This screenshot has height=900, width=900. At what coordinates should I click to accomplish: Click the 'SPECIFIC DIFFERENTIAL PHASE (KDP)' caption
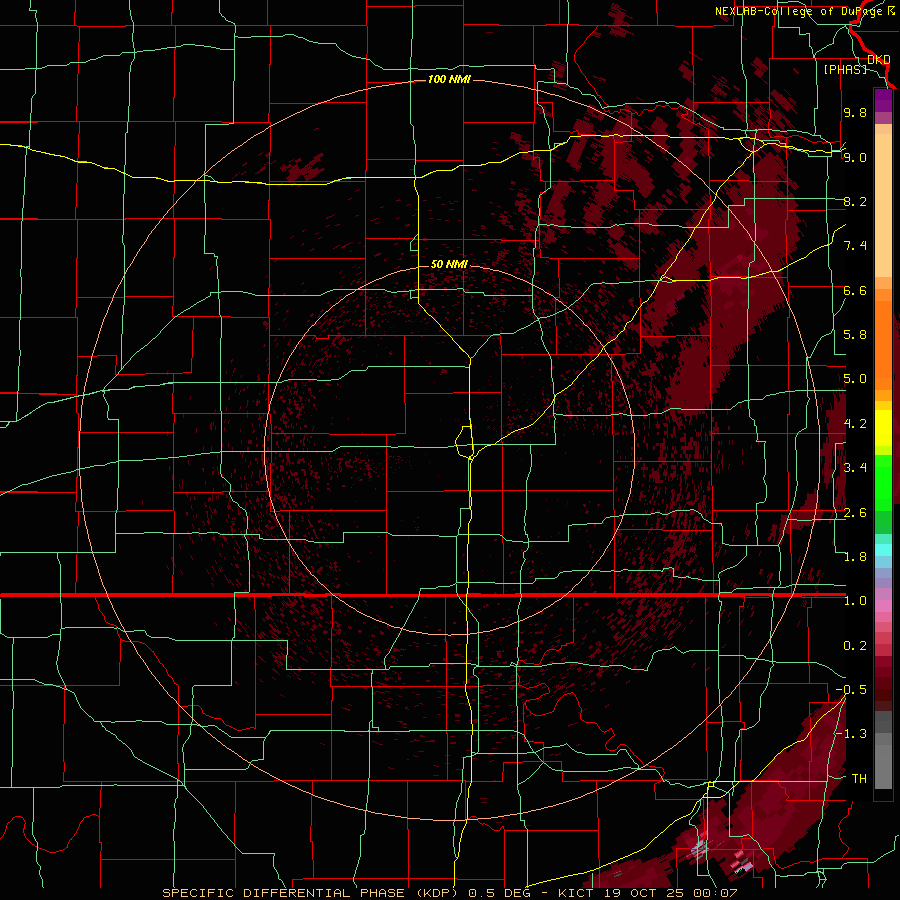click(313, 893)
